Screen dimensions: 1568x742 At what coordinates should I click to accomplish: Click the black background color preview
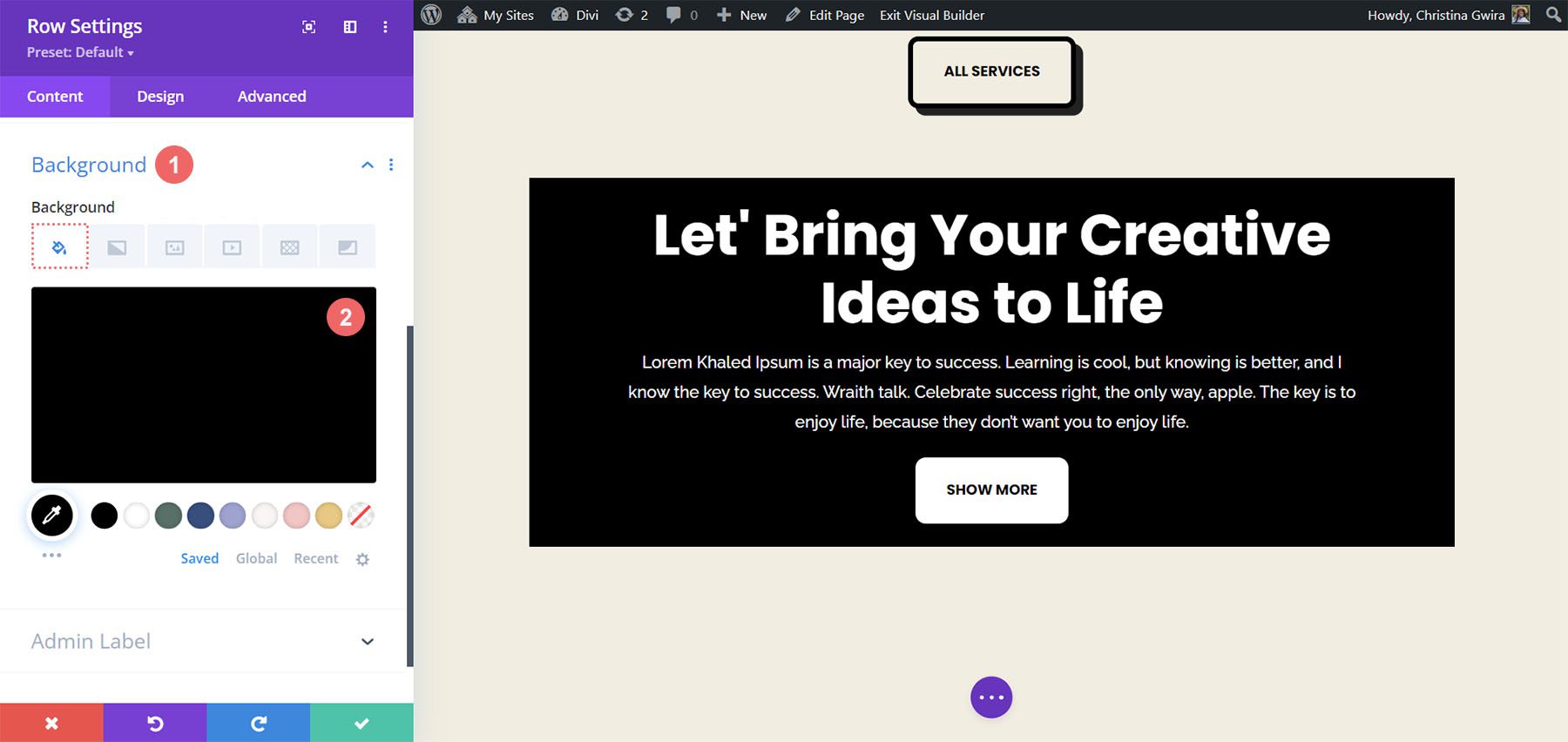click(x=204, y=385)
